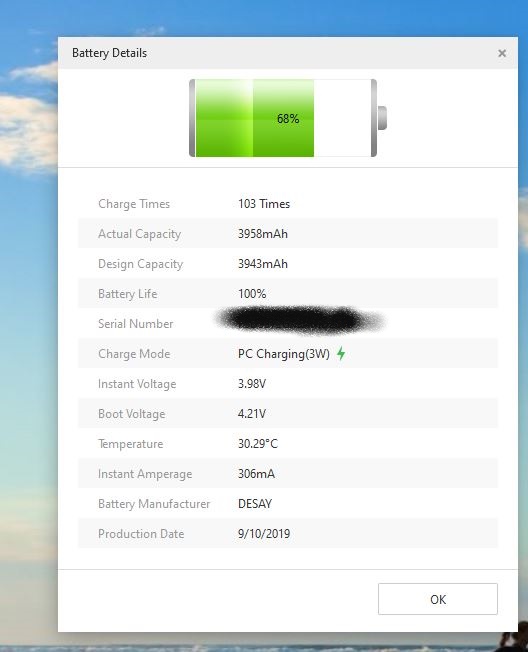Select the '3.98V' instant voltage value

252,384
